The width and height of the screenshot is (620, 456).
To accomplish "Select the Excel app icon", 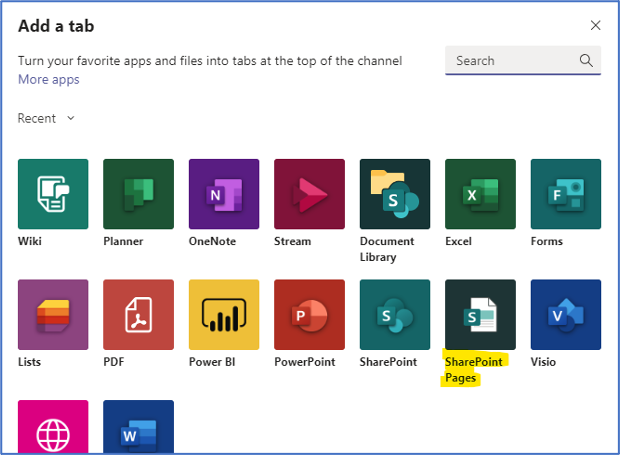I will click(x=480, y=194).
